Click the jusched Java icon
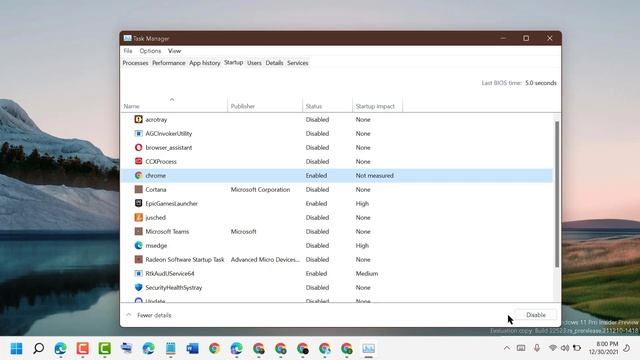The height and width of the screenshot is (360, 640). (x=138, y=218)
